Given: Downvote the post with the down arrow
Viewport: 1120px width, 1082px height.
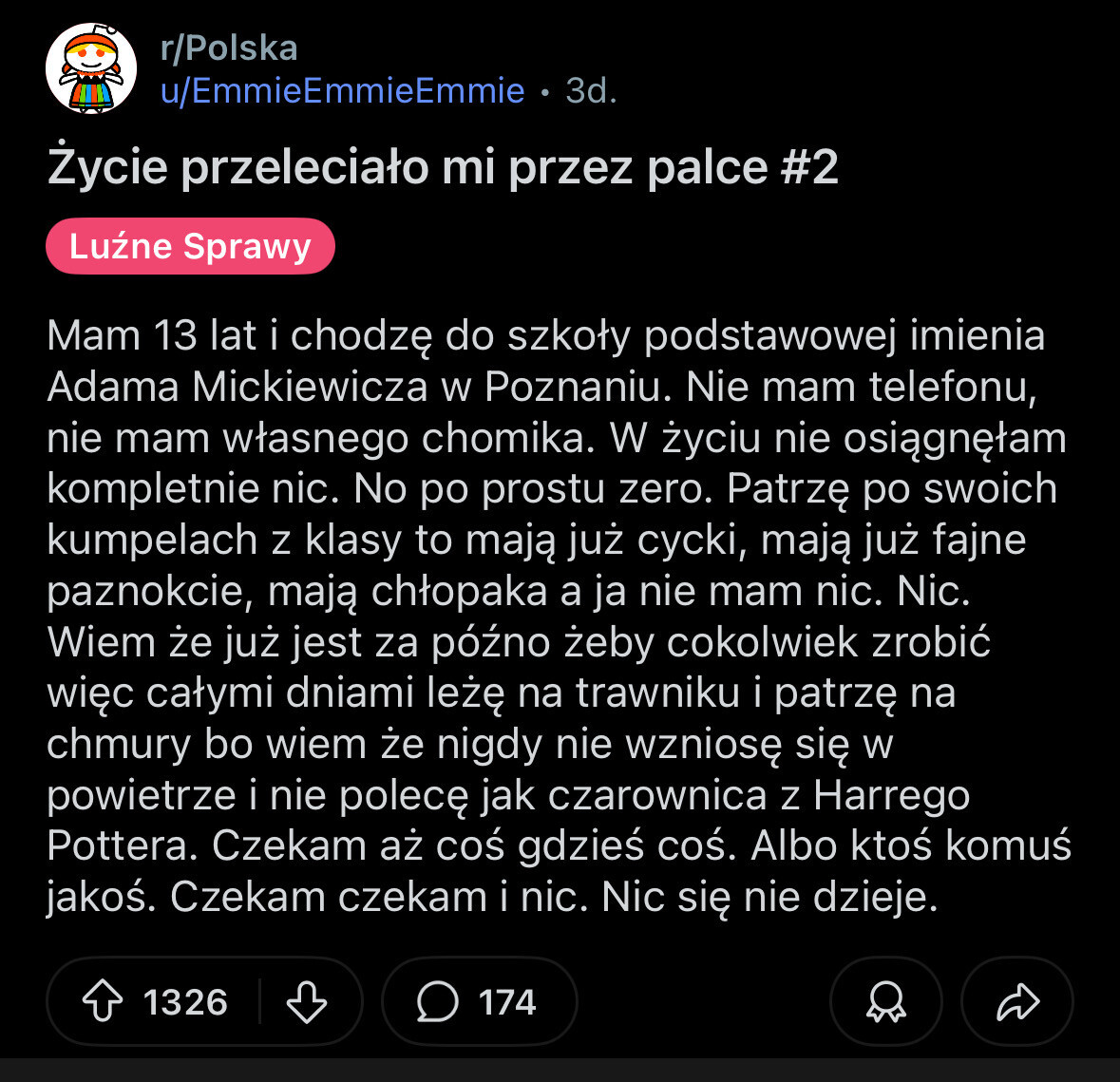Looking at the screenshot, I should click(x=306, y=1001).
